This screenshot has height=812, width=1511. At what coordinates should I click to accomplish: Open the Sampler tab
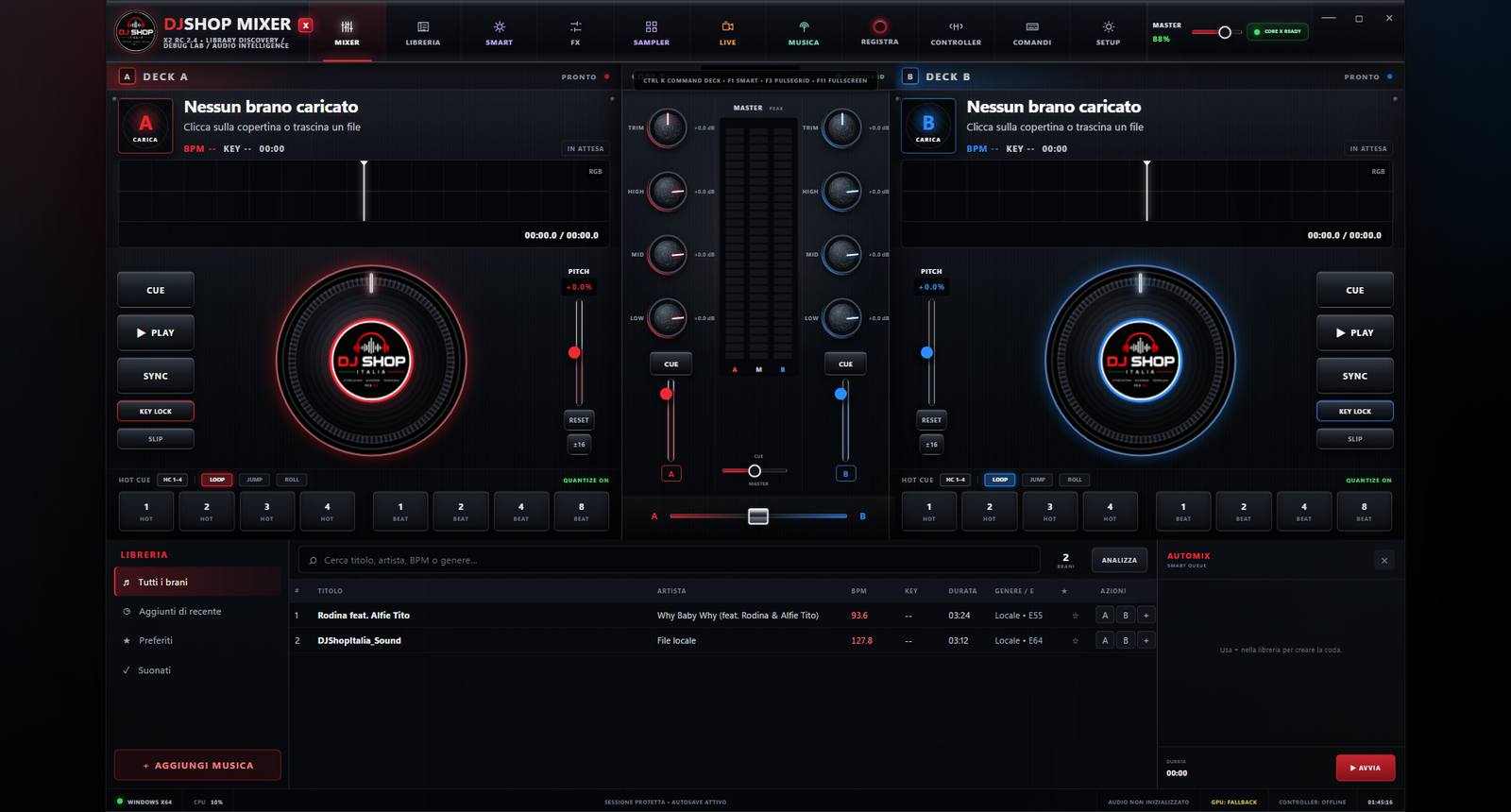pyautogui.click(x=652, y=32)
